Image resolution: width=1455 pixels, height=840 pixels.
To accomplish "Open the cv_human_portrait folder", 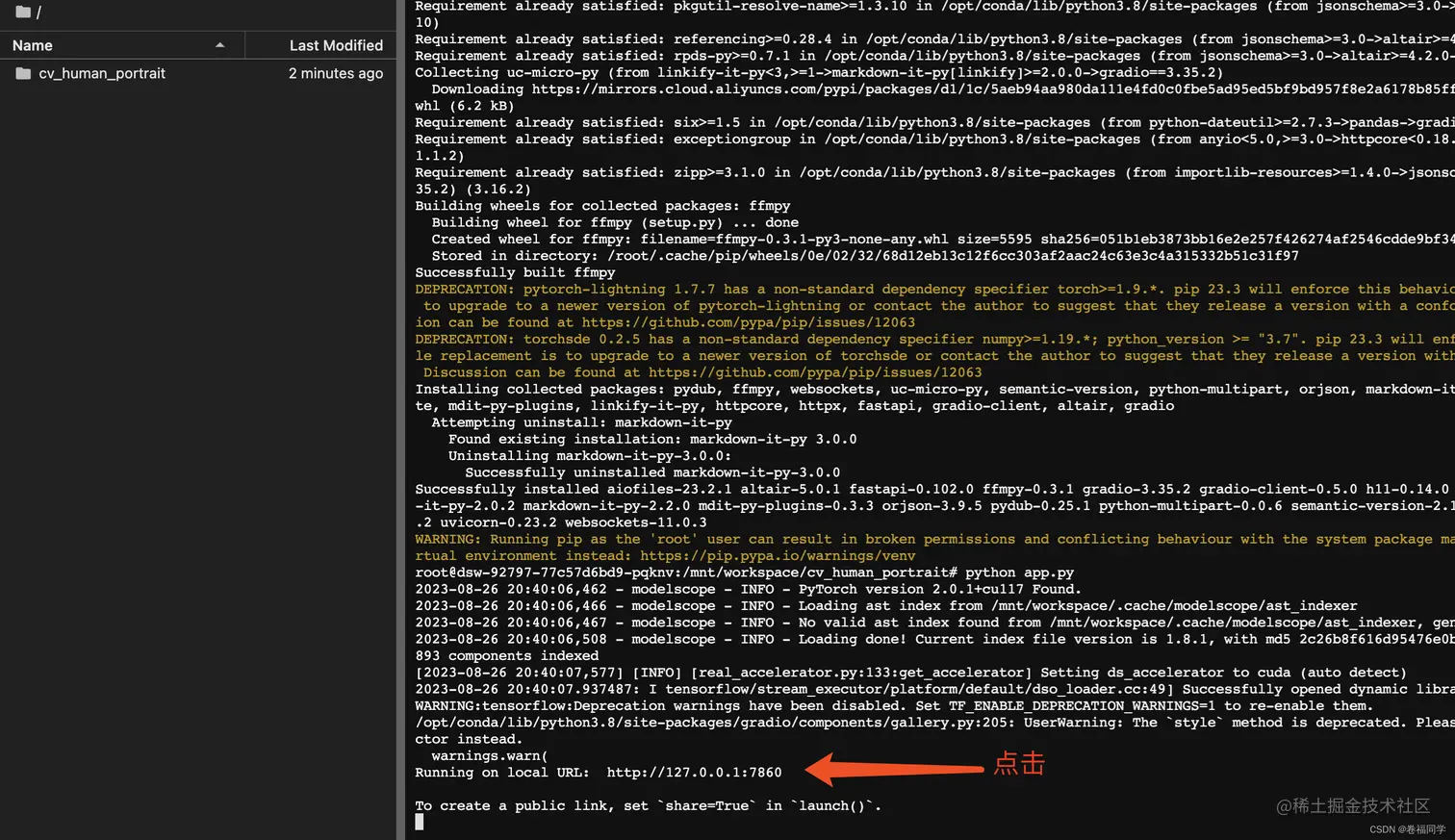I will pos(102,73).
